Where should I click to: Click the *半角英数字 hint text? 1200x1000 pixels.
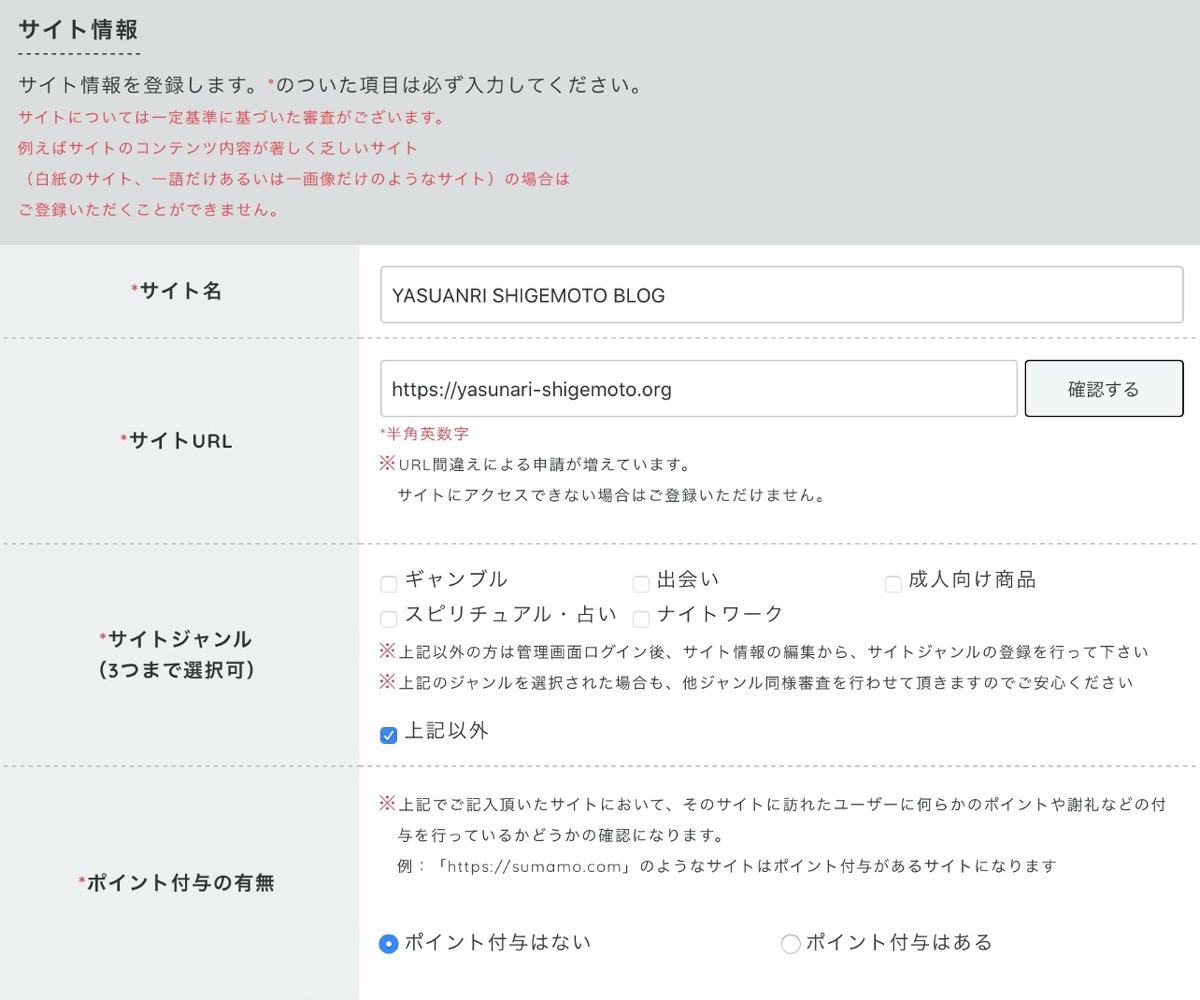pyautogui.click(x=424, y=434)
